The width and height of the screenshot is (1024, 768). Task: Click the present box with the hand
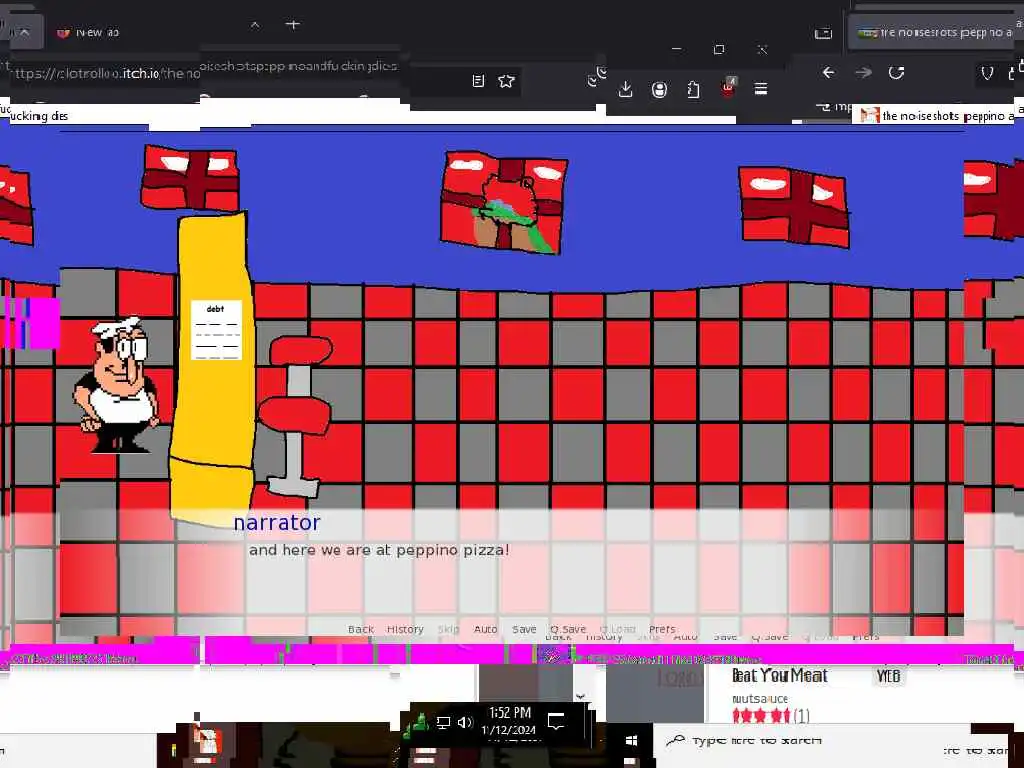[x=504, y=202]
